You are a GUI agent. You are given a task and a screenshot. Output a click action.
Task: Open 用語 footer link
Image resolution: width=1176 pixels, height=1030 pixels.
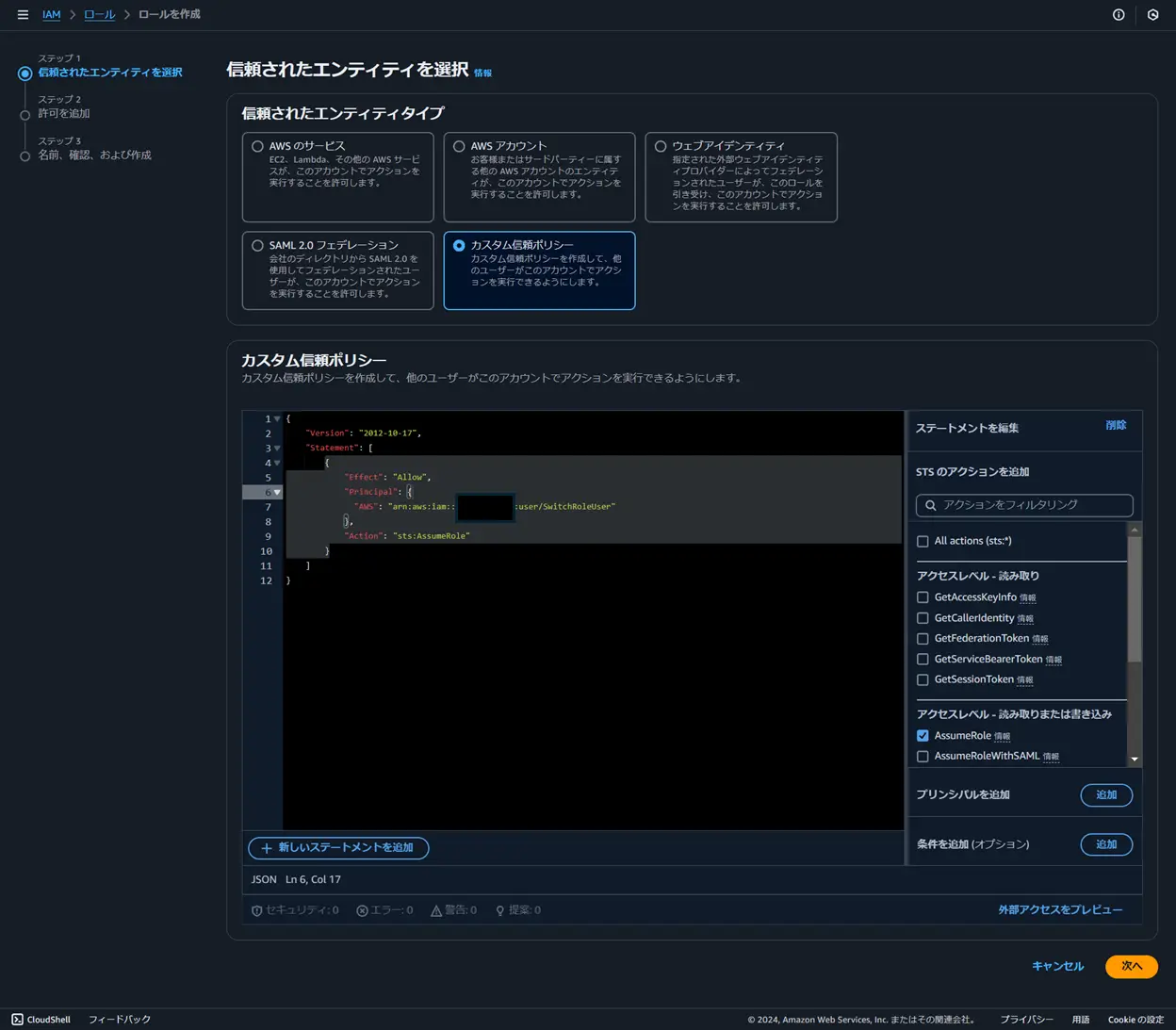pyautogui.click(x=1081, y=1020)
